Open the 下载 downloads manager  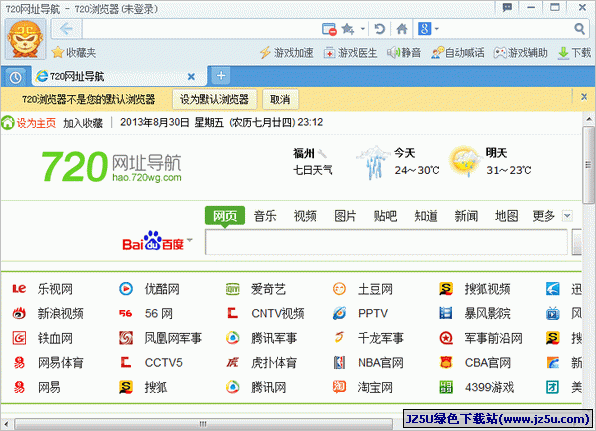(x=574, y=53)
